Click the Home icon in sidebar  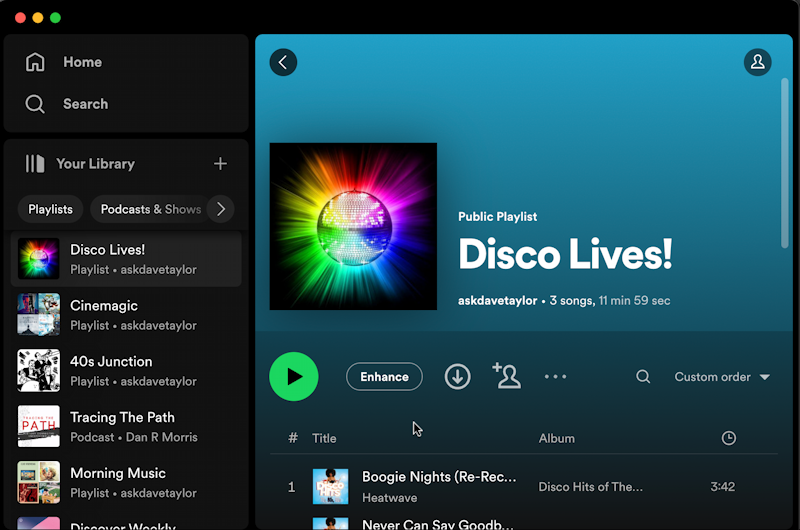36,62
